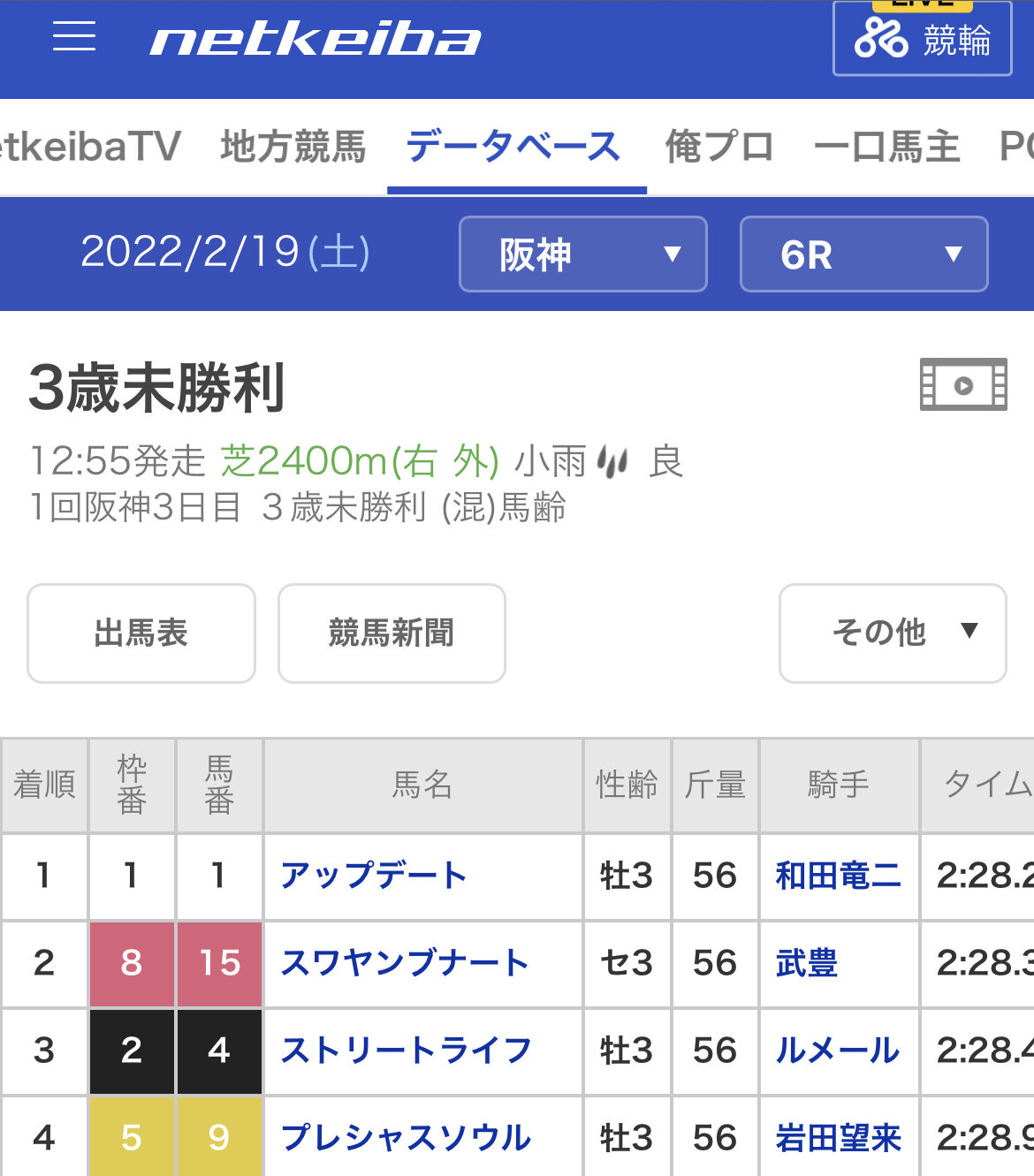The width and height of the screenshot is (1034, 1176).
Task: Open horse アップデート page
Action: pos(373,876)
